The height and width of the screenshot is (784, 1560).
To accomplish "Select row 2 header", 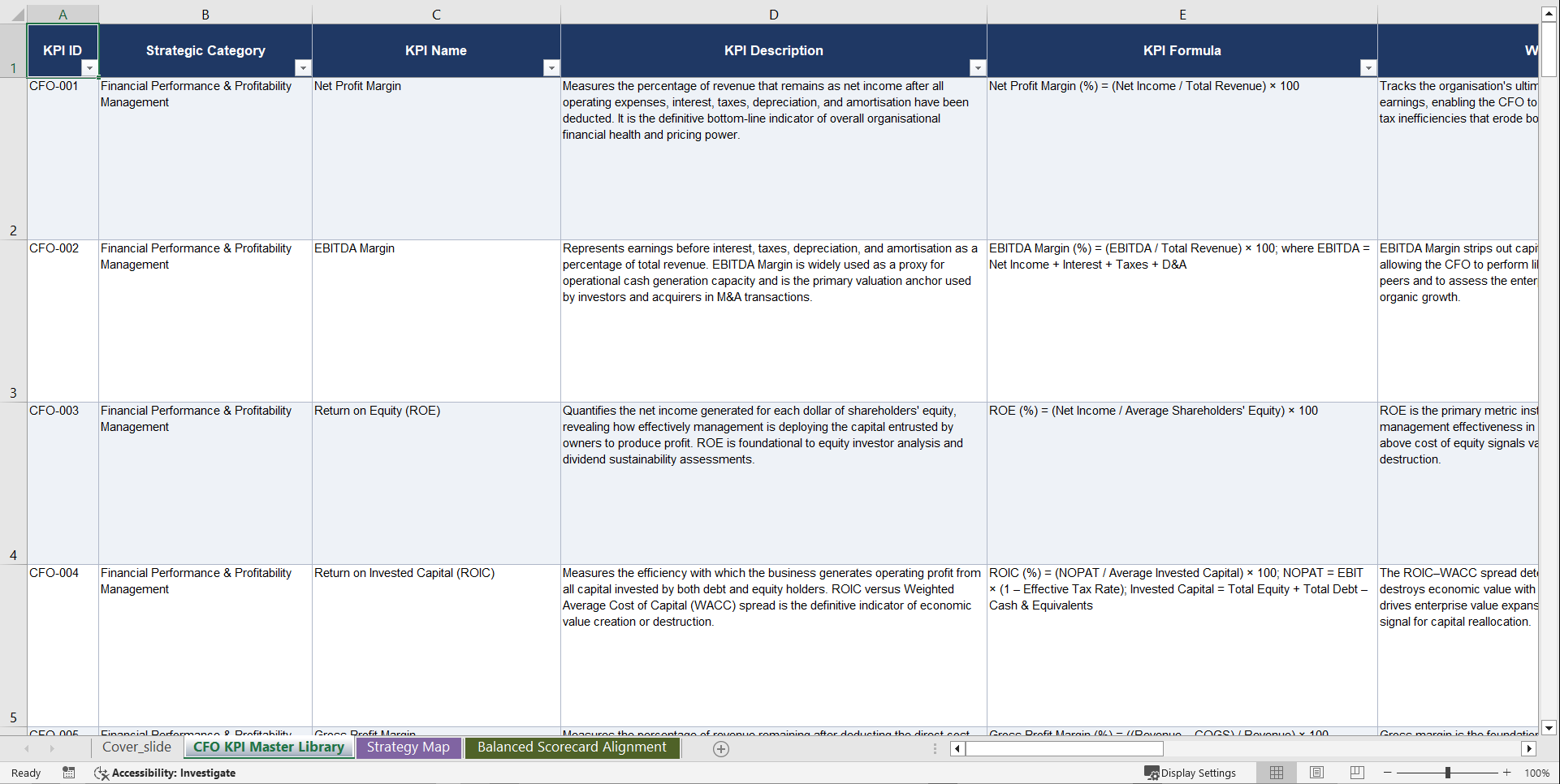I will tap(13, 158).
